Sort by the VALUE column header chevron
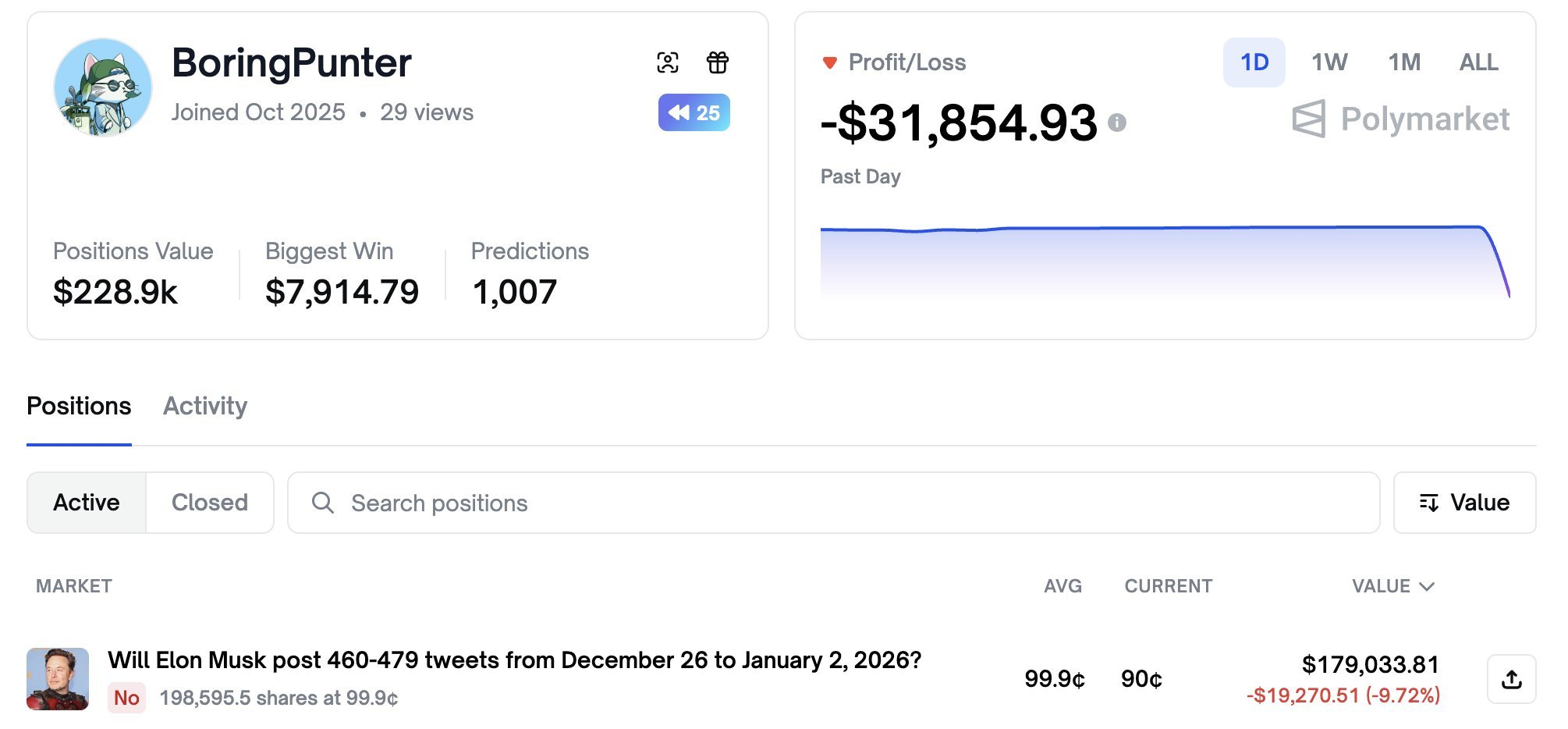 1427,586
